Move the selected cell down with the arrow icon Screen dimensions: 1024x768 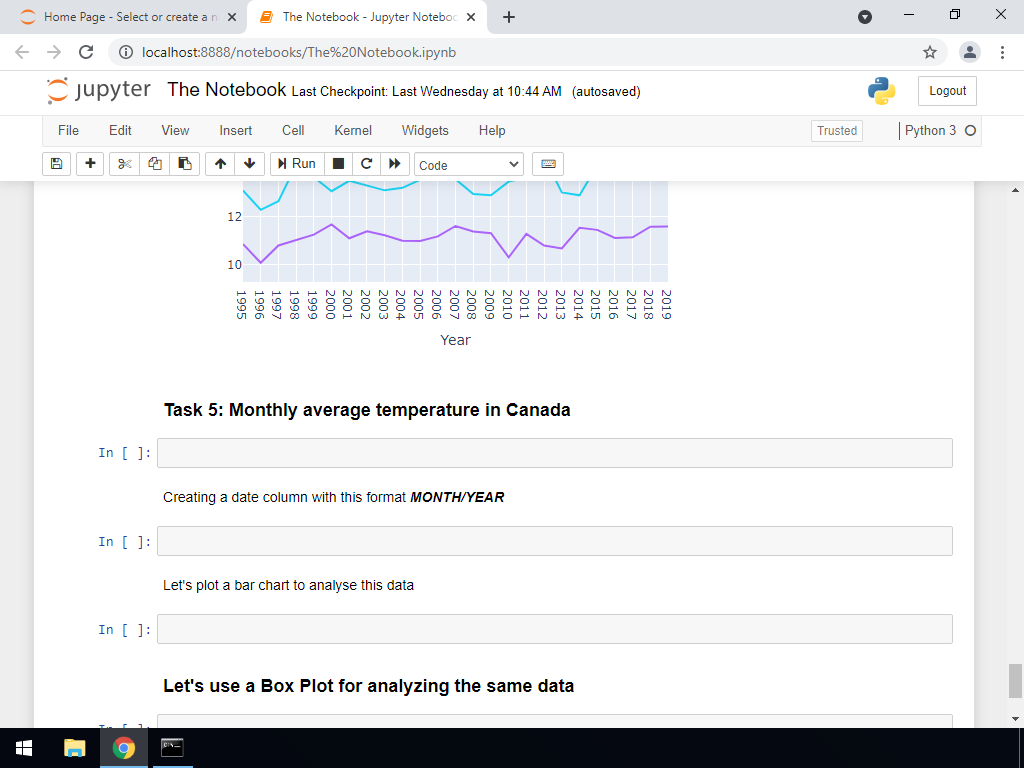(249, 164)
